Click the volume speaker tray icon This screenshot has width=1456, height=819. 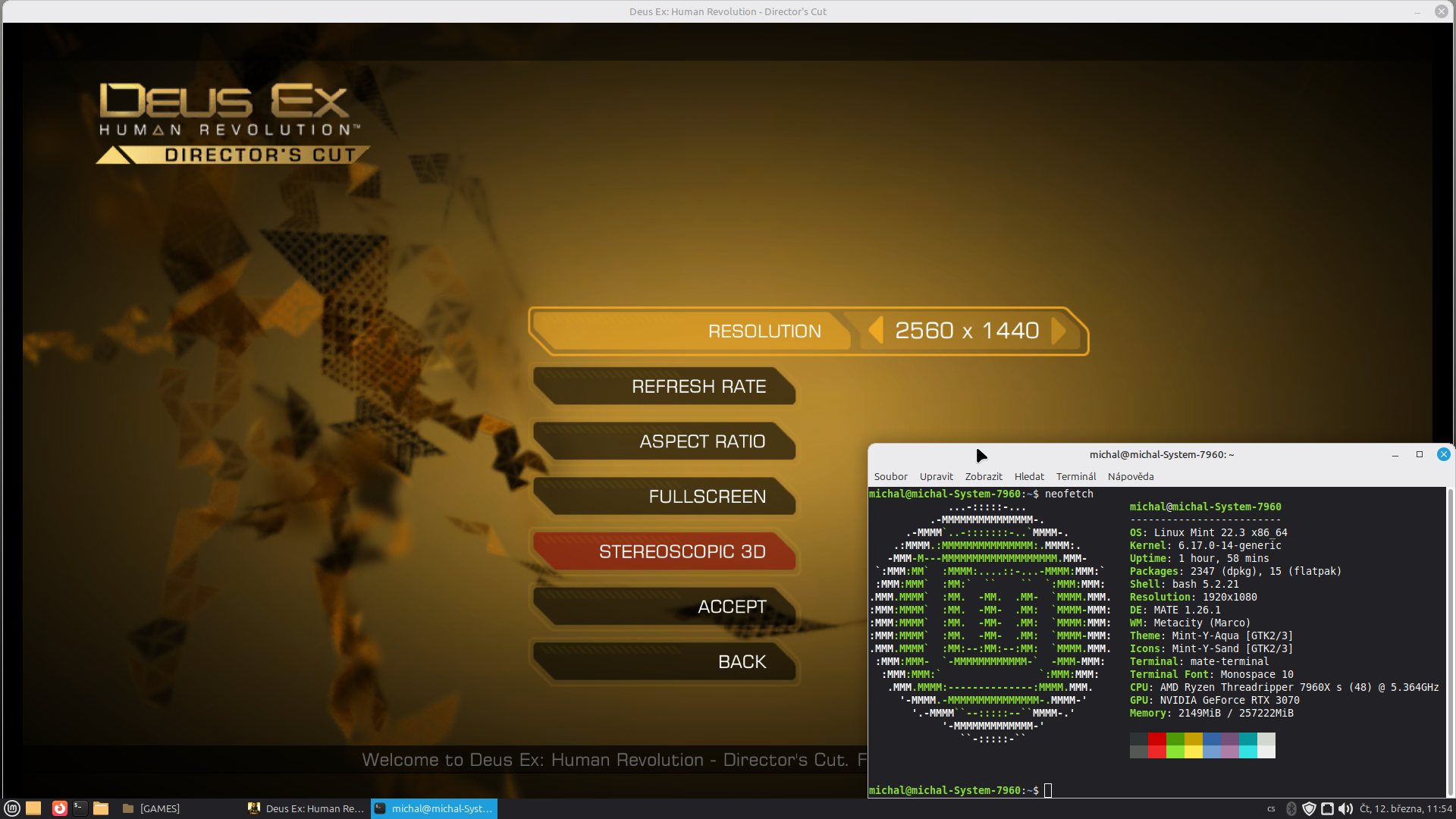click(x=1345, y=808)
